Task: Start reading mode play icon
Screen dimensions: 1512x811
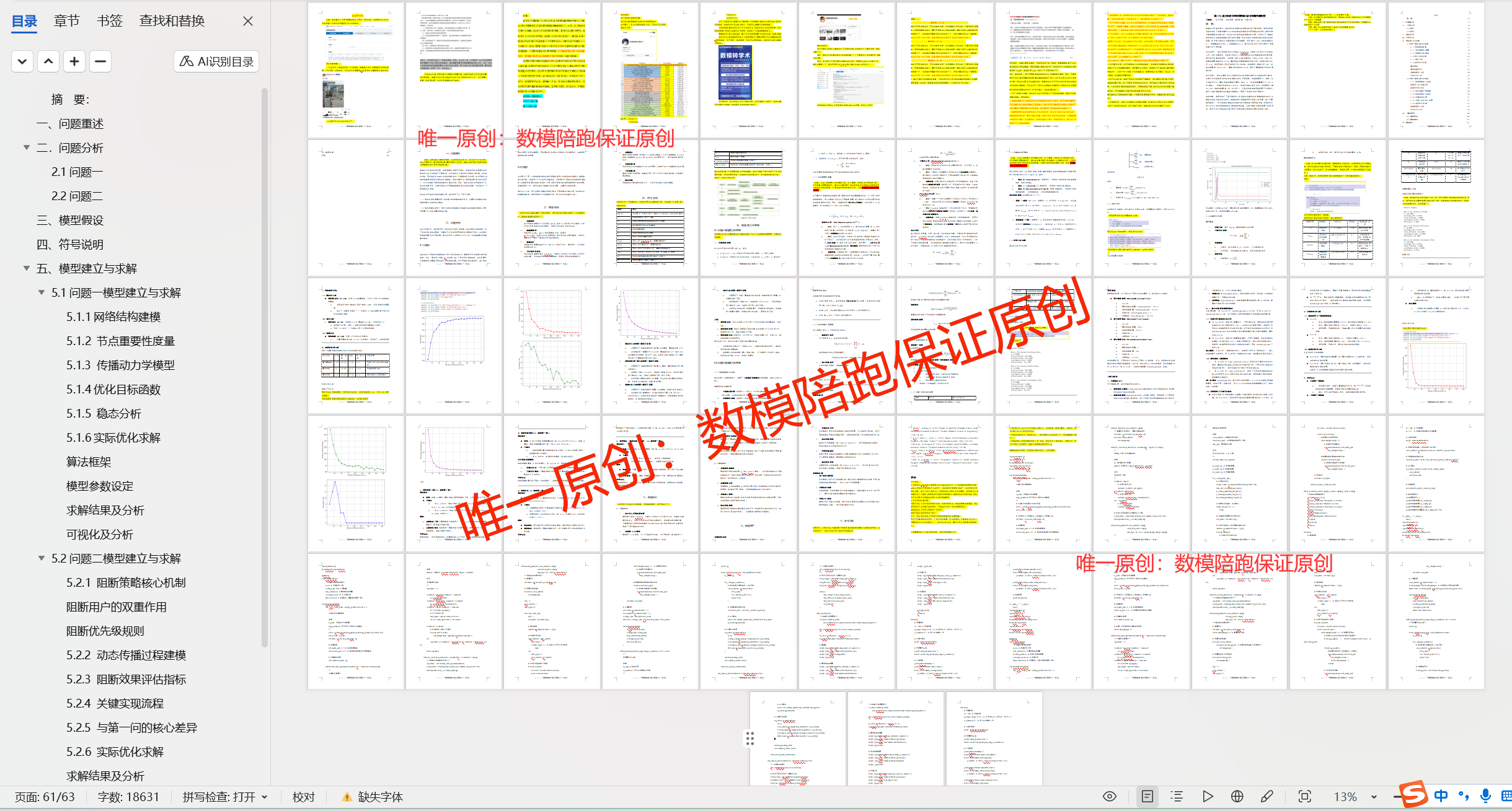Action: coord(1207,797)
